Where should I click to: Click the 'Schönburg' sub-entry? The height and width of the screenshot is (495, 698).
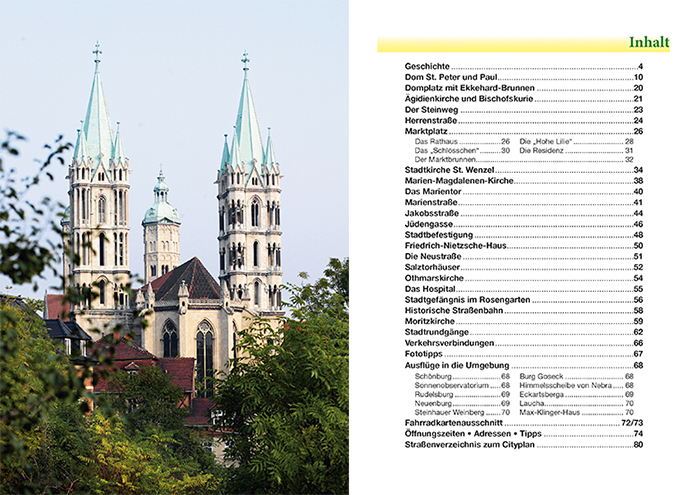(462, 377)
